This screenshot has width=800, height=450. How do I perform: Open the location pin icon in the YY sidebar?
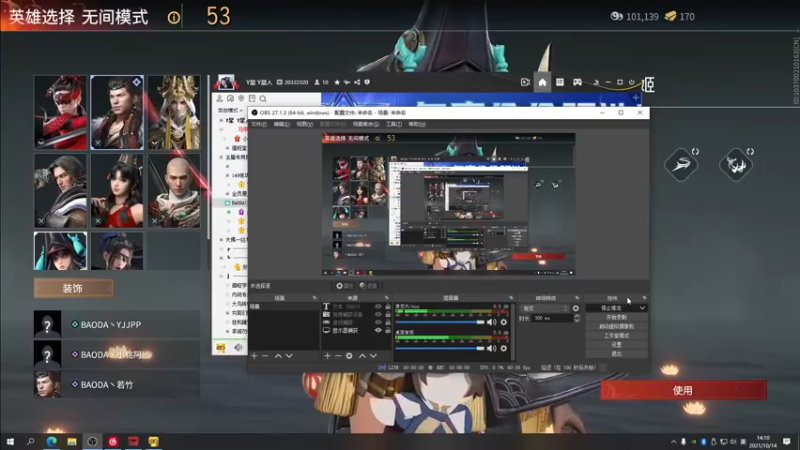(x=241, y=98)
